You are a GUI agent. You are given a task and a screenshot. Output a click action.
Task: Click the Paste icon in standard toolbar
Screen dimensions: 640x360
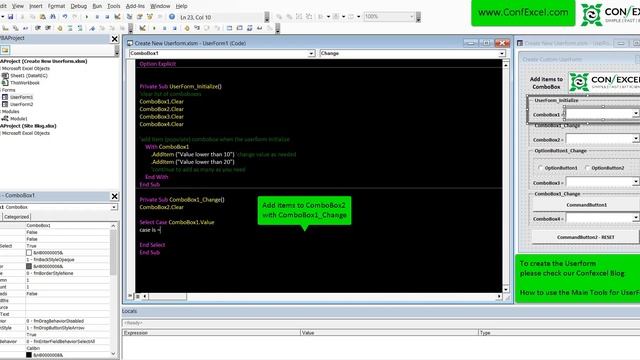[x=42, y=17]
